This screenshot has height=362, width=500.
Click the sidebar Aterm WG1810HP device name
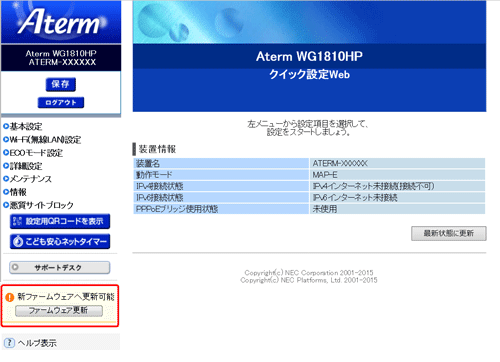click(61, 53)
